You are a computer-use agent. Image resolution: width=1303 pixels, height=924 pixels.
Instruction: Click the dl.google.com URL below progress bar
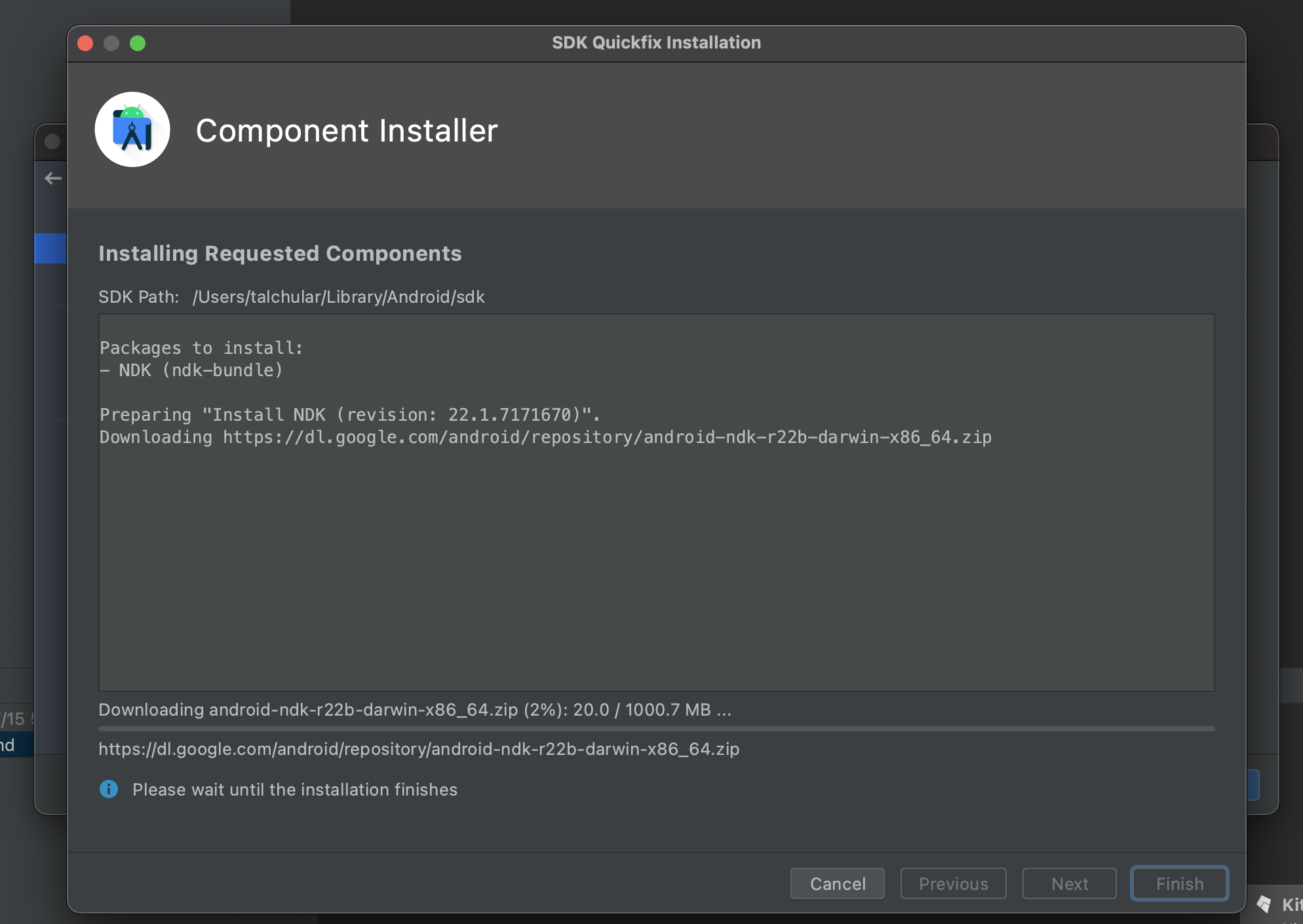coord(419,749)
